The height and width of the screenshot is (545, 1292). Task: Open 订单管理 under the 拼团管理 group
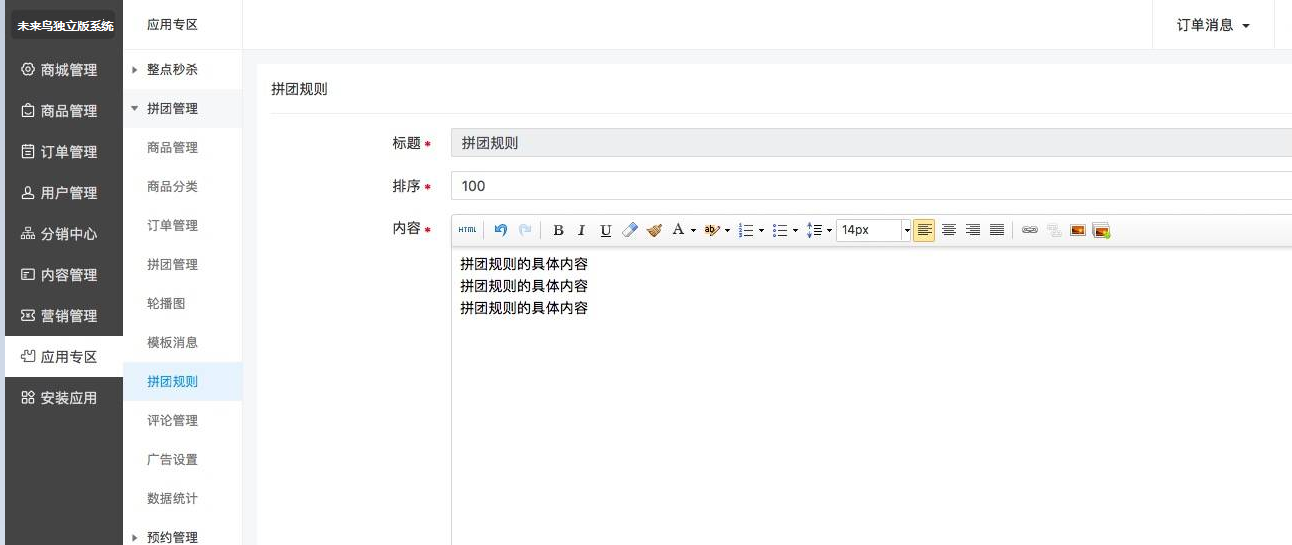[x=183, y=226]
